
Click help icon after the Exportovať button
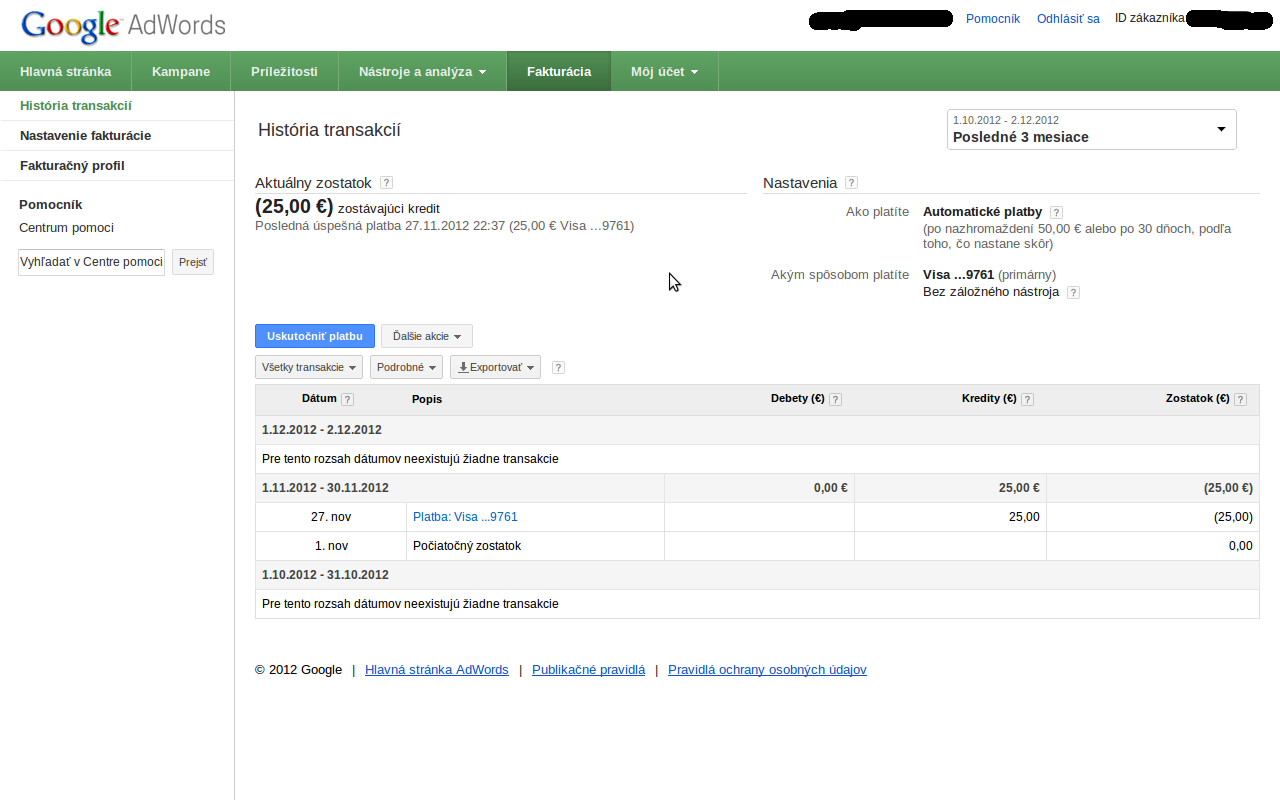[x=558, y=367]
